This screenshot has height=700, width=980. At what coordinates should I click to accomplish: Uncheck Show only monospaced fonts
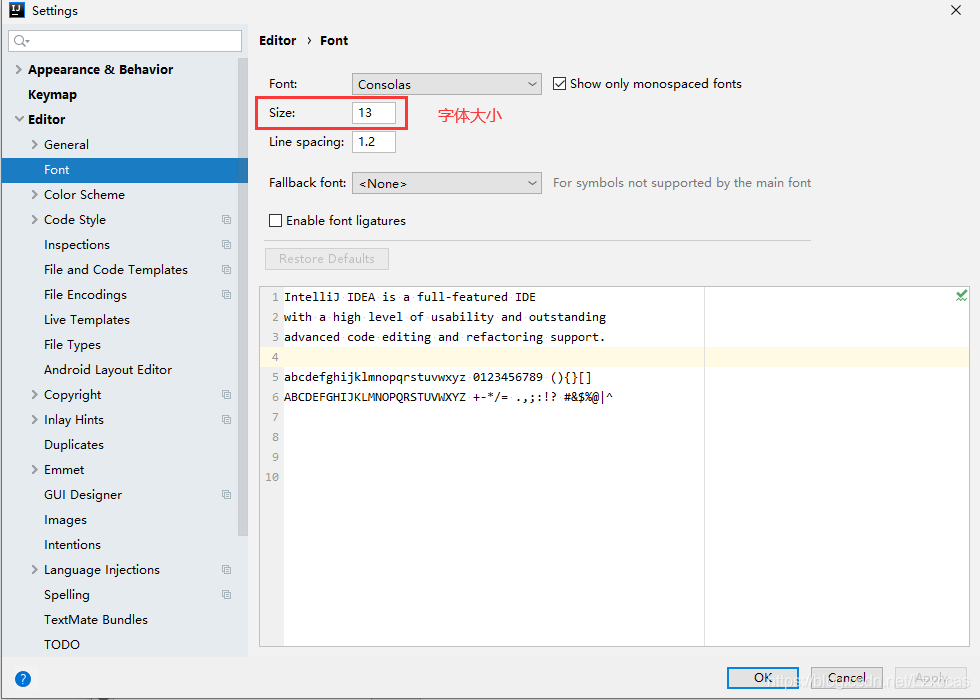pos(559,84)
